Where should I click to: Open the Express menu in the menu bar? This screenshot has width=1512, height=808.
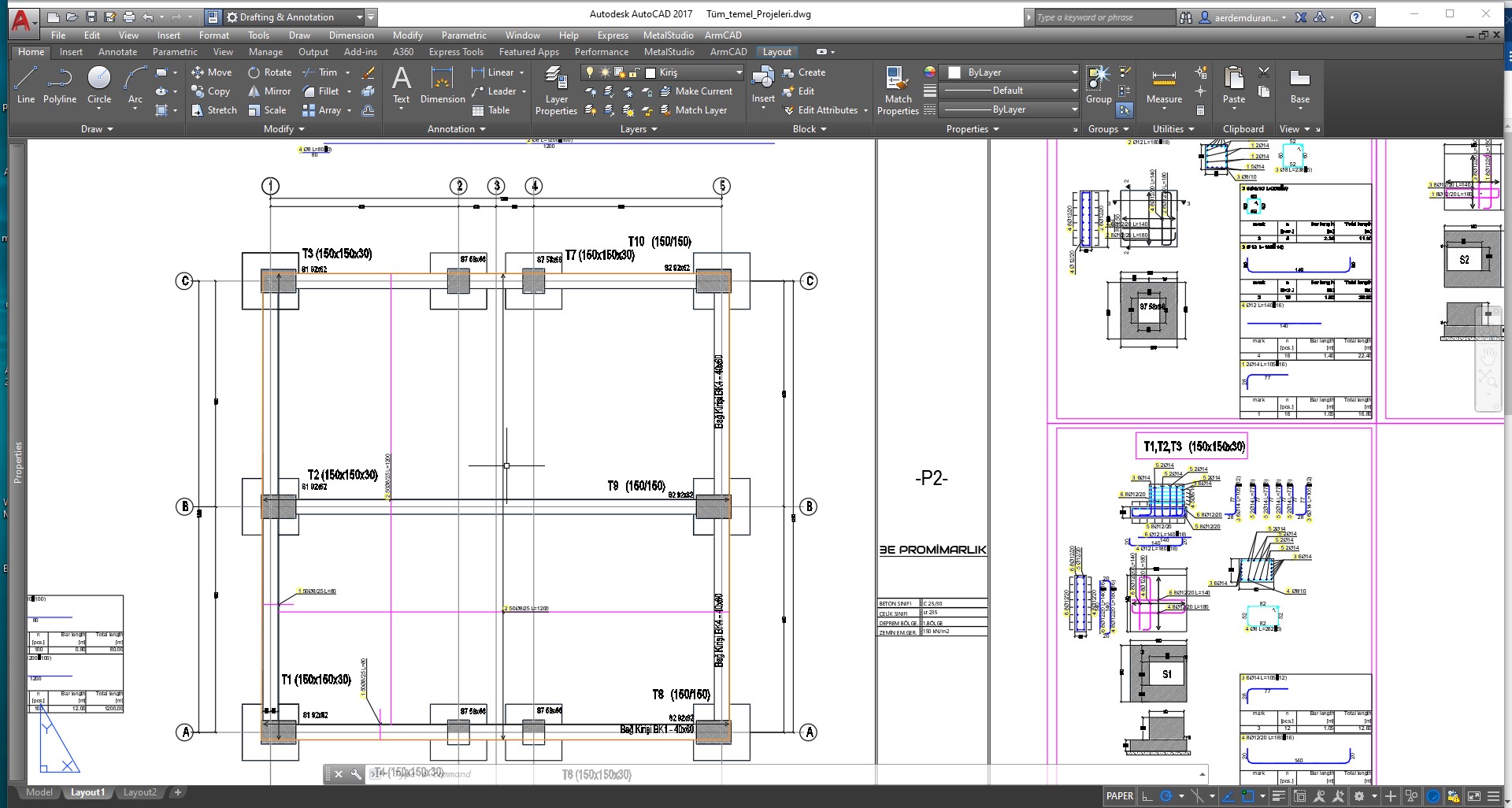(612, 35)
